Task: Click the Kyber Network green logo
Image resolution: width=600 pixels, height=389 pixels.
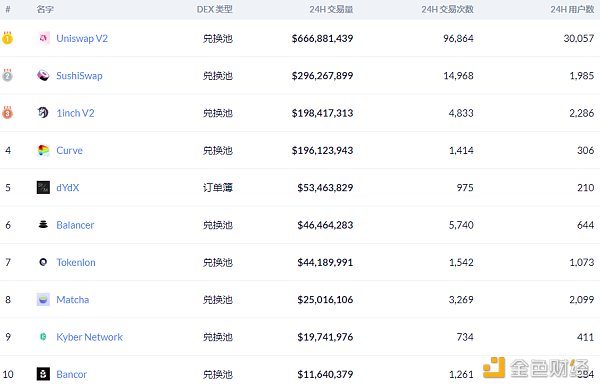Action: [43, 337]
